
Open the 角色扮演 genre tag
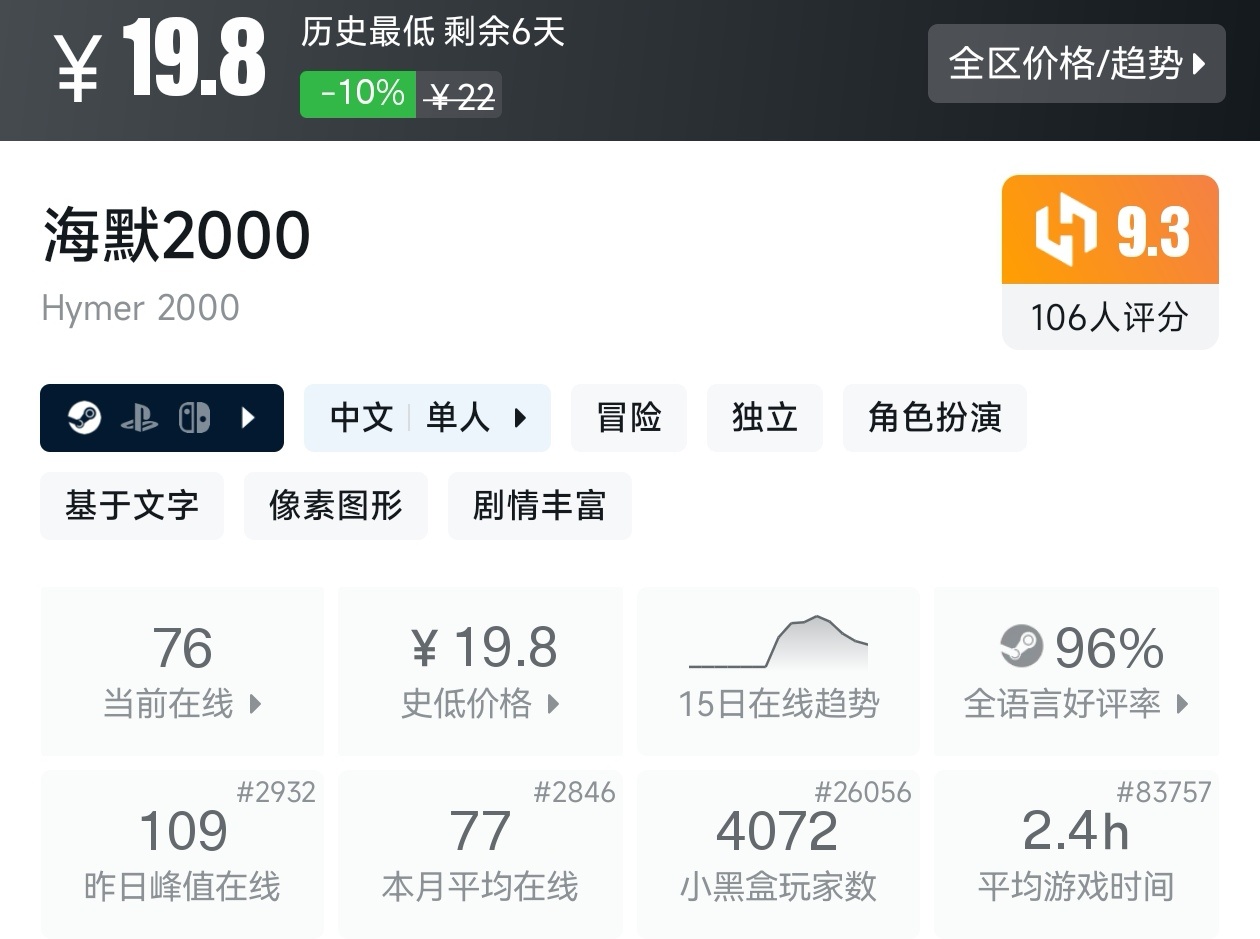(x=935, y=418)
